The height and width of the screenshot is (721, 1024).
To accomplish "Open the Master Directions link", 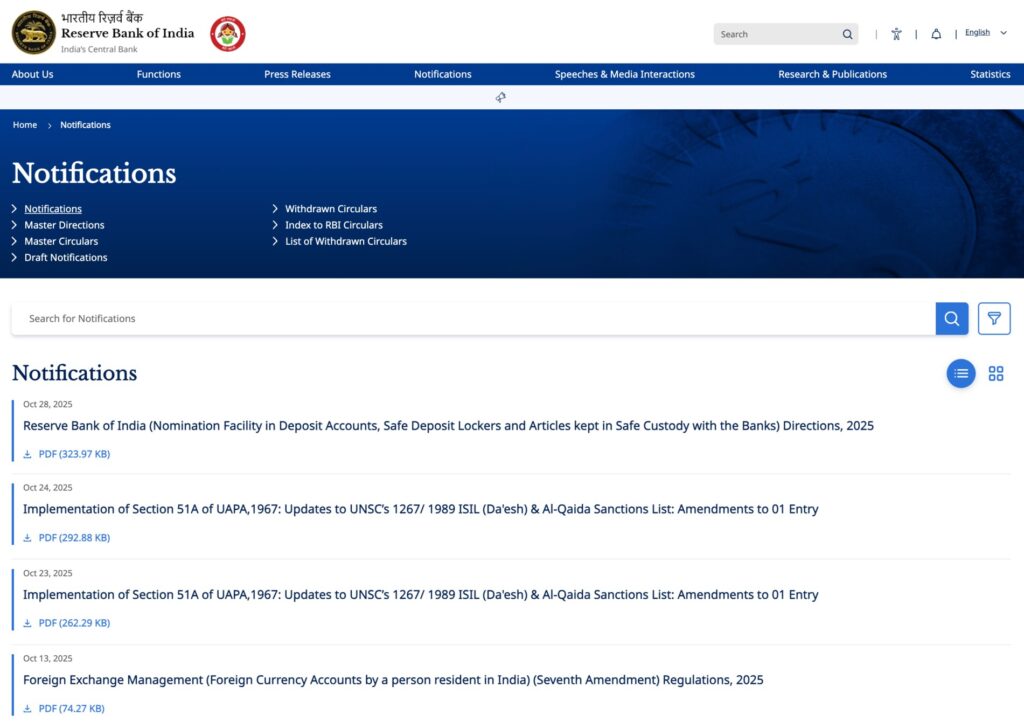I will [64, 225].
